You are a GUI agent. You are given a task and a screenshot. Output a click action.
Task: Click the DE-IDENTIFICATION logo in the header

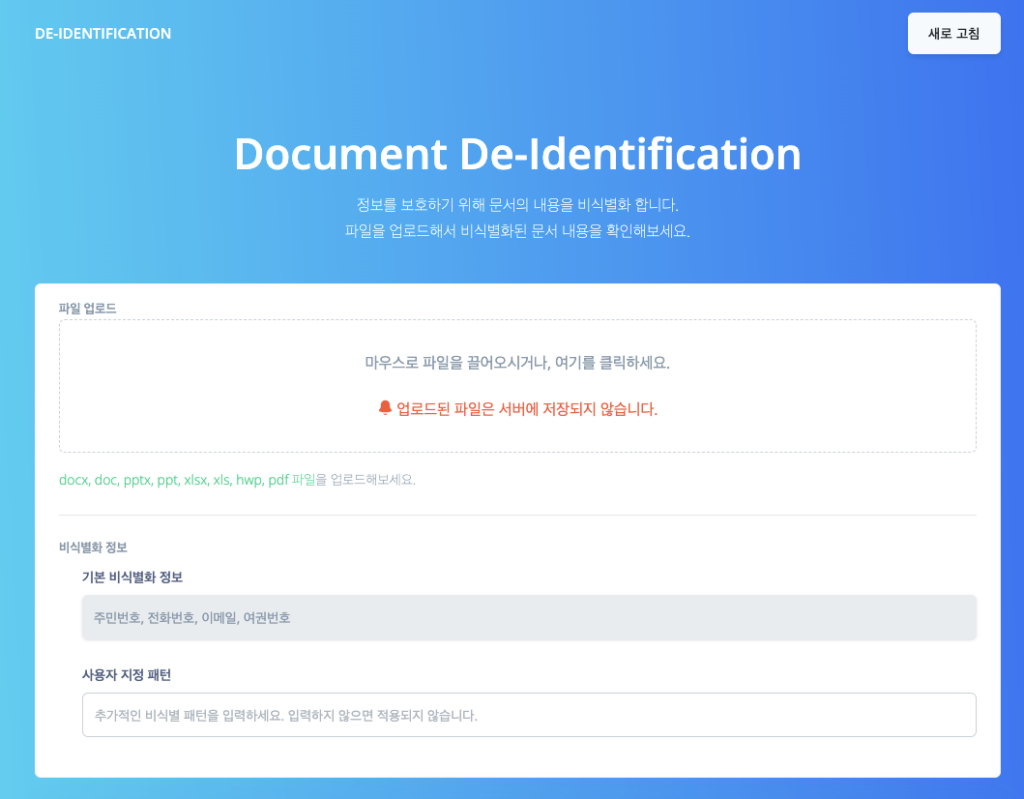pos(103,33)
